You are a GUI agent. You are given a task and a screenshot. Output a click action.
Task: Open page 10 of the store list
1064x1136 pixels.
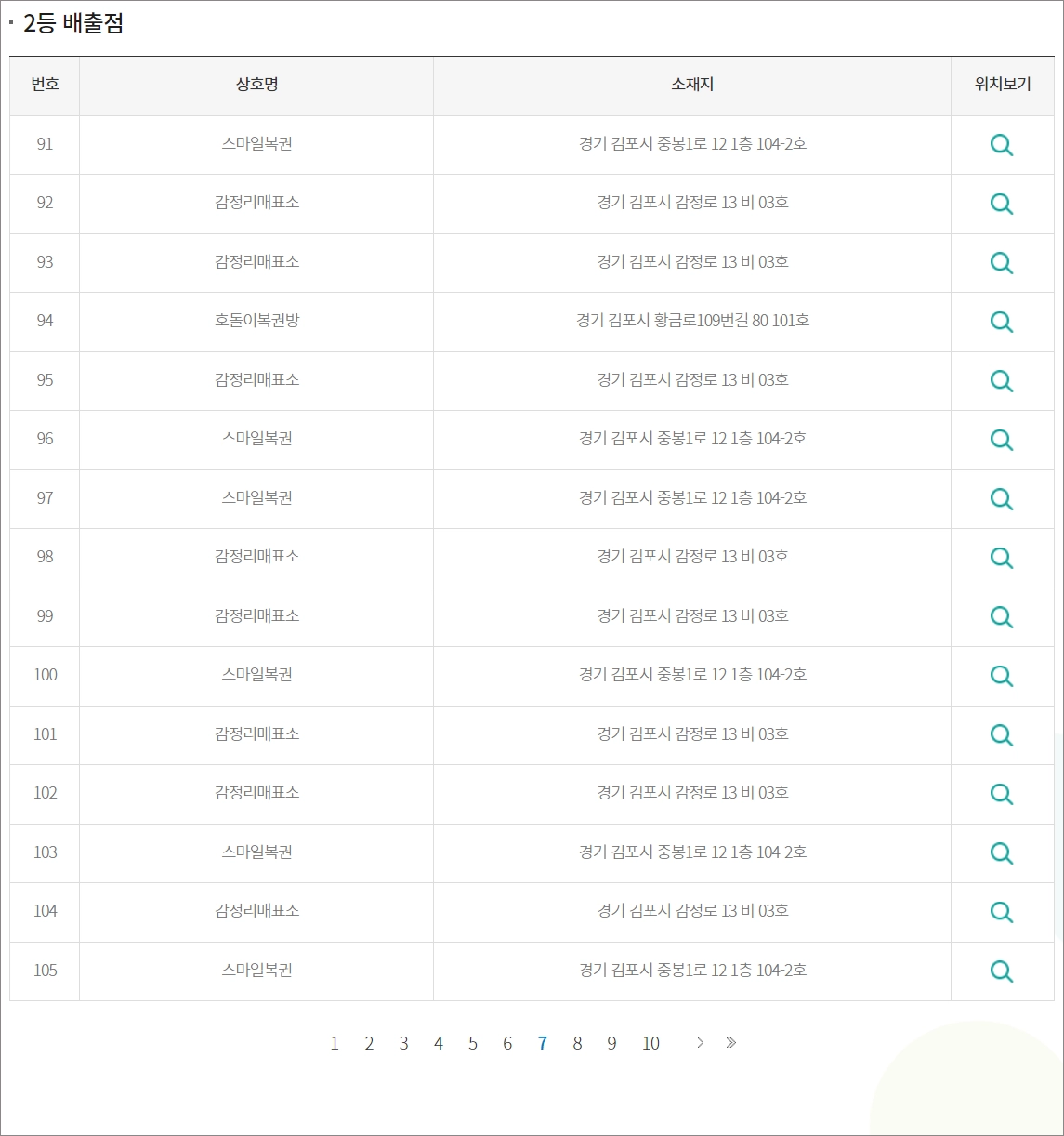click(651, 1043)
